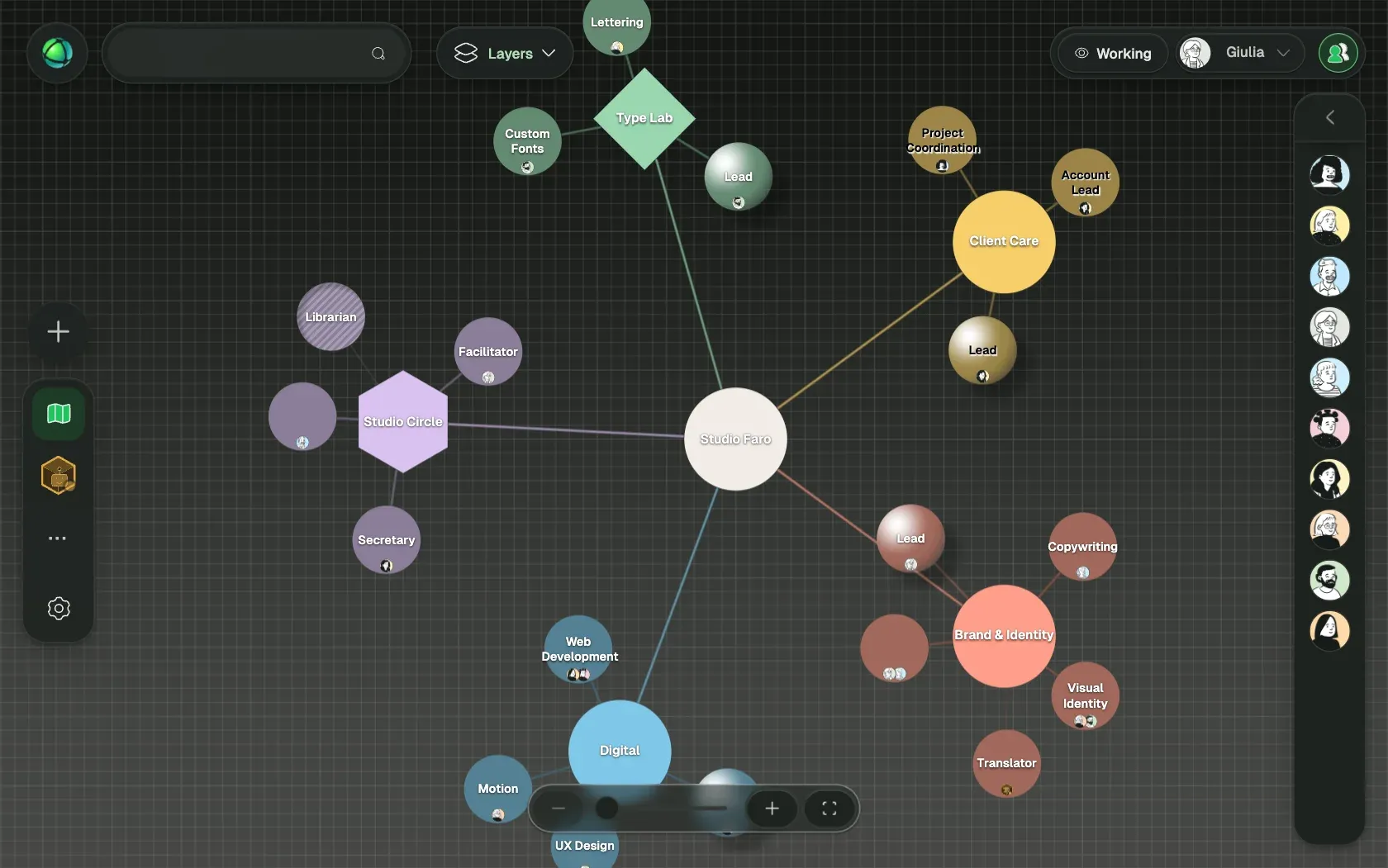The height and width of the screenshot is (868, 1388).
Task: Open the more options ellipsis
Action: tap(57, 538)
